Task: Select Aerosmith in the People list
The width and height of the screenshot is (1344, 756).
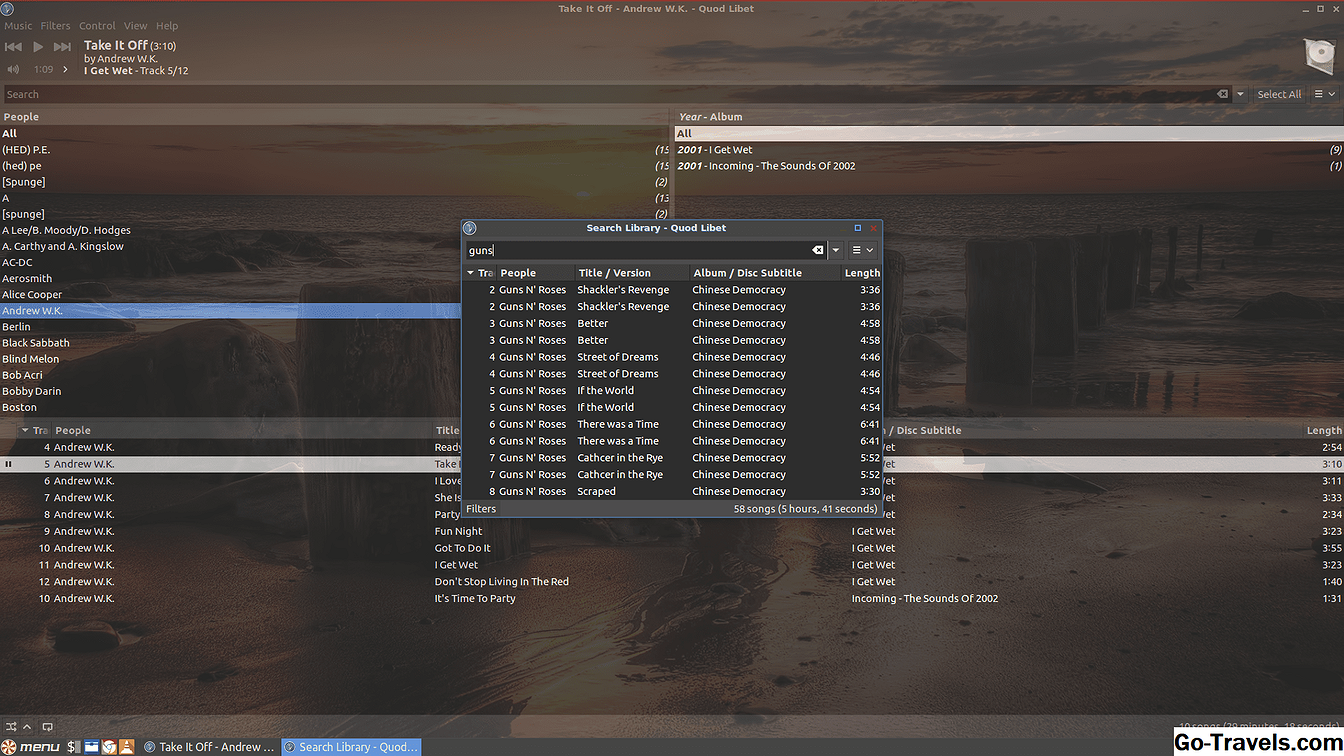Action: [27, 279]
